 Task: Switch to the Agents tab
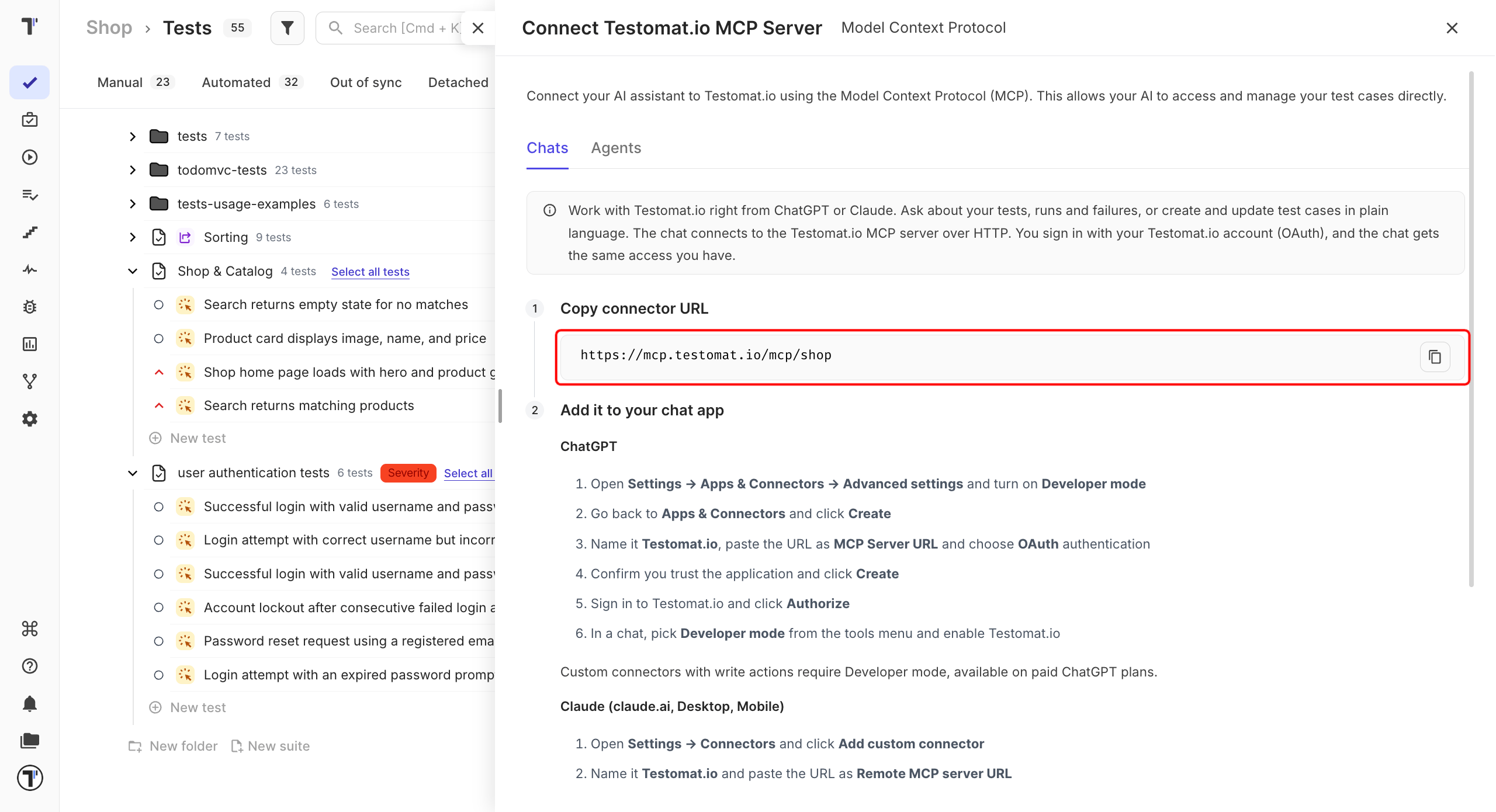pos(616,148)
